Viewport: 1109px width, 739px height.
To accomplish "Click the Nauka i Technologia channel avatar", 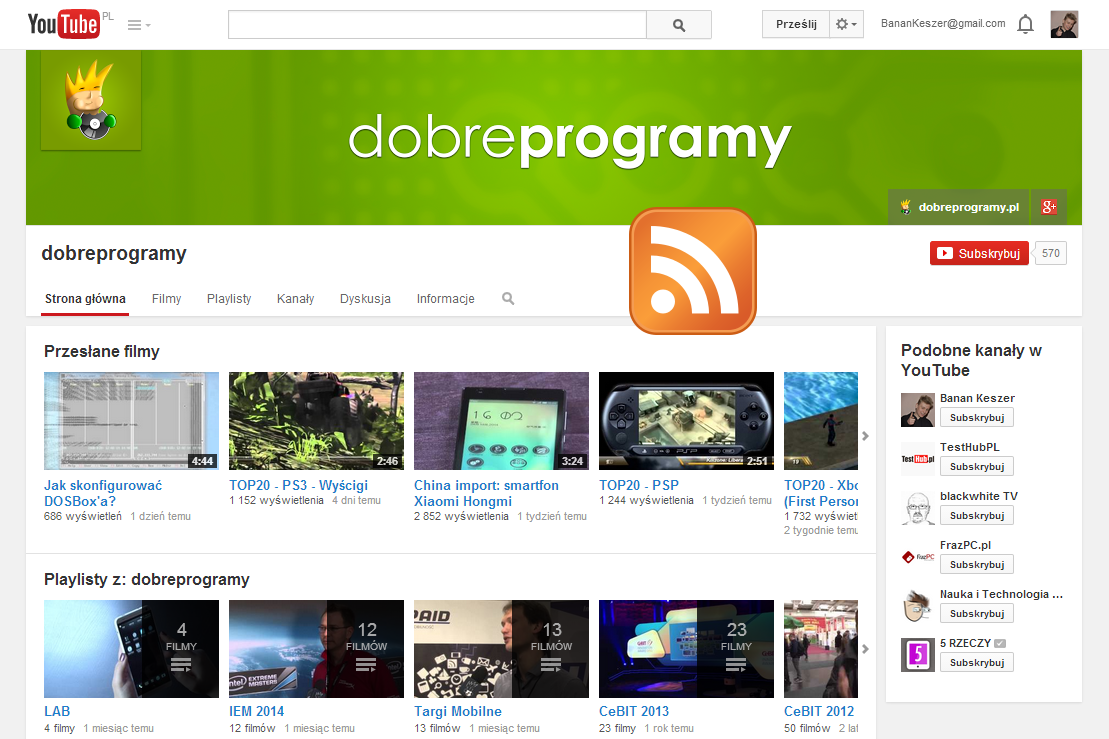I will point(917,606).
